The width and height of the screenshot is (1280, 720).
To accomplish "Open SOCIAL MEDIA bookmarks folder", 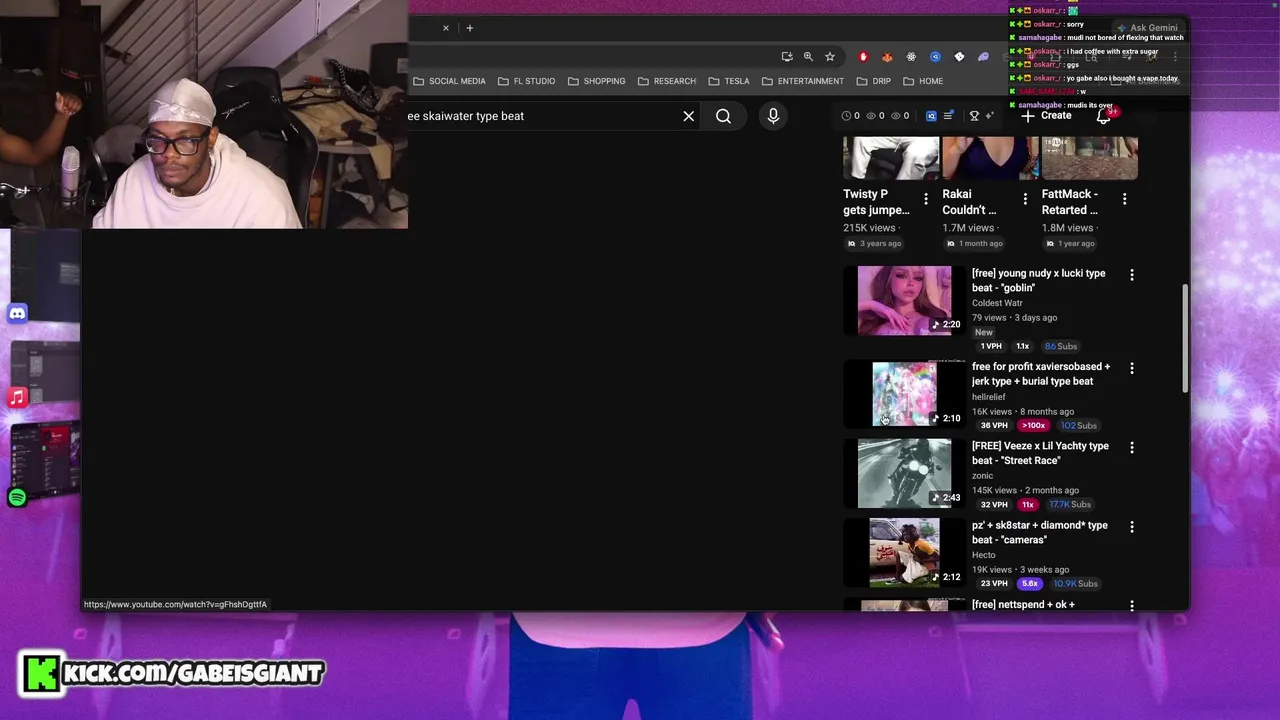I will [450, 81].
